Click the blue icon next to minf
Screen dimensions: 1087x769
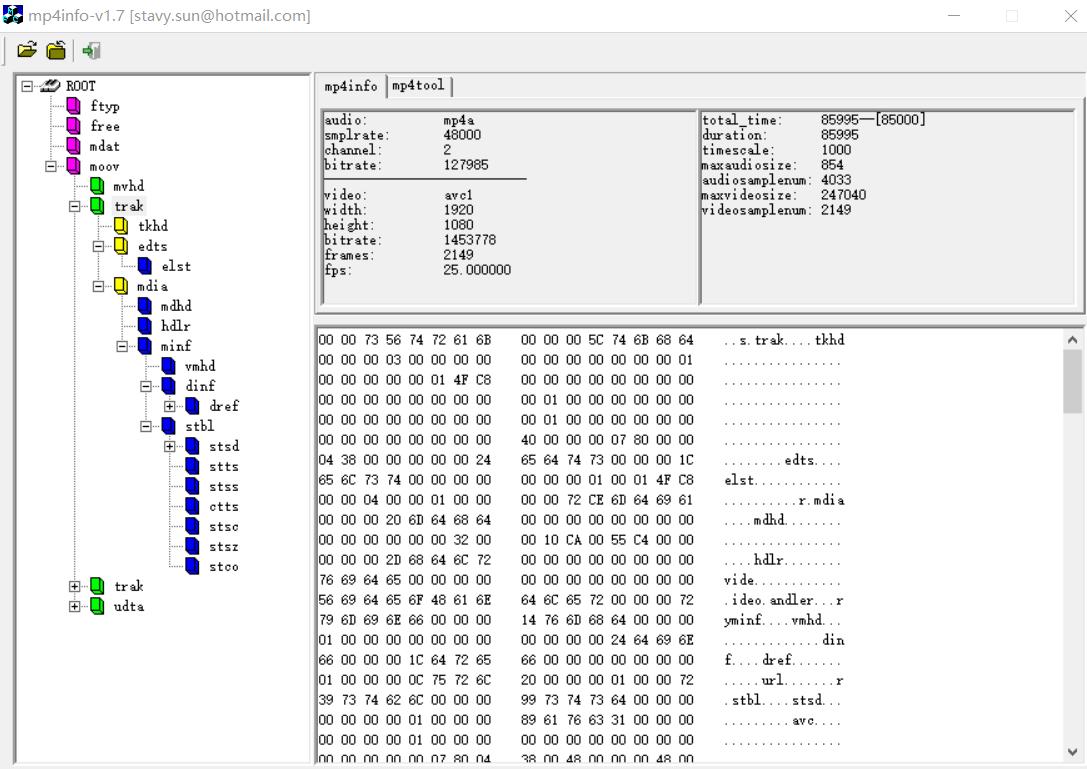145,346
